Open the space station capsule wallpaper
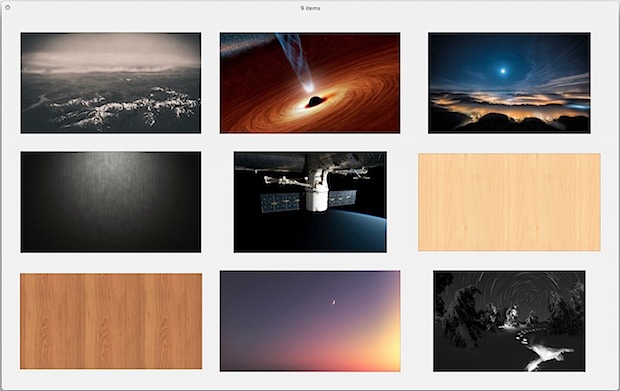Image resolution: width=620 pixels, height=391 pixels. coord(310,202)
